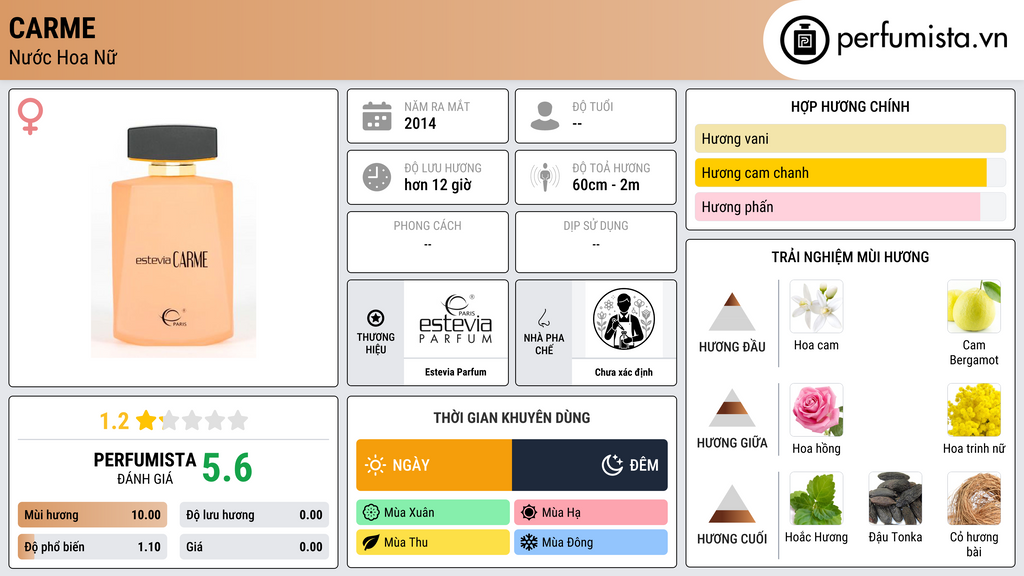Screen dimensions: 1024x576
Task: Open the Cỏ hương bài note image
Action: tap(974, 499)
